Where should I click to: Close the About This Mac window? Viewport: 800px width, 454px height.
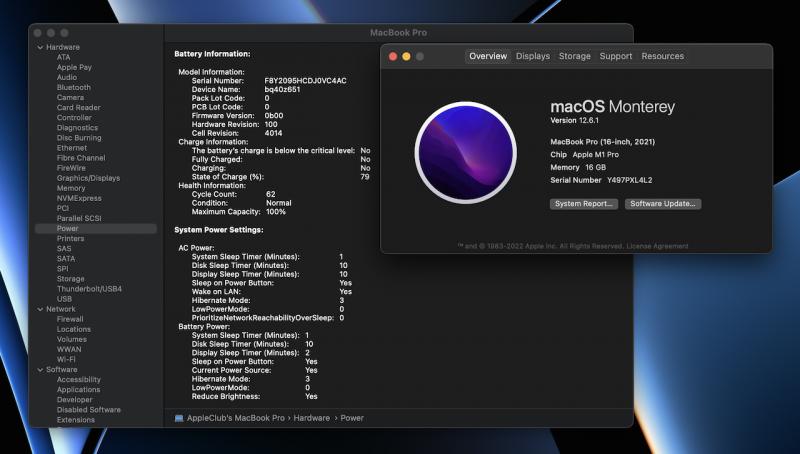coord(393,57)
